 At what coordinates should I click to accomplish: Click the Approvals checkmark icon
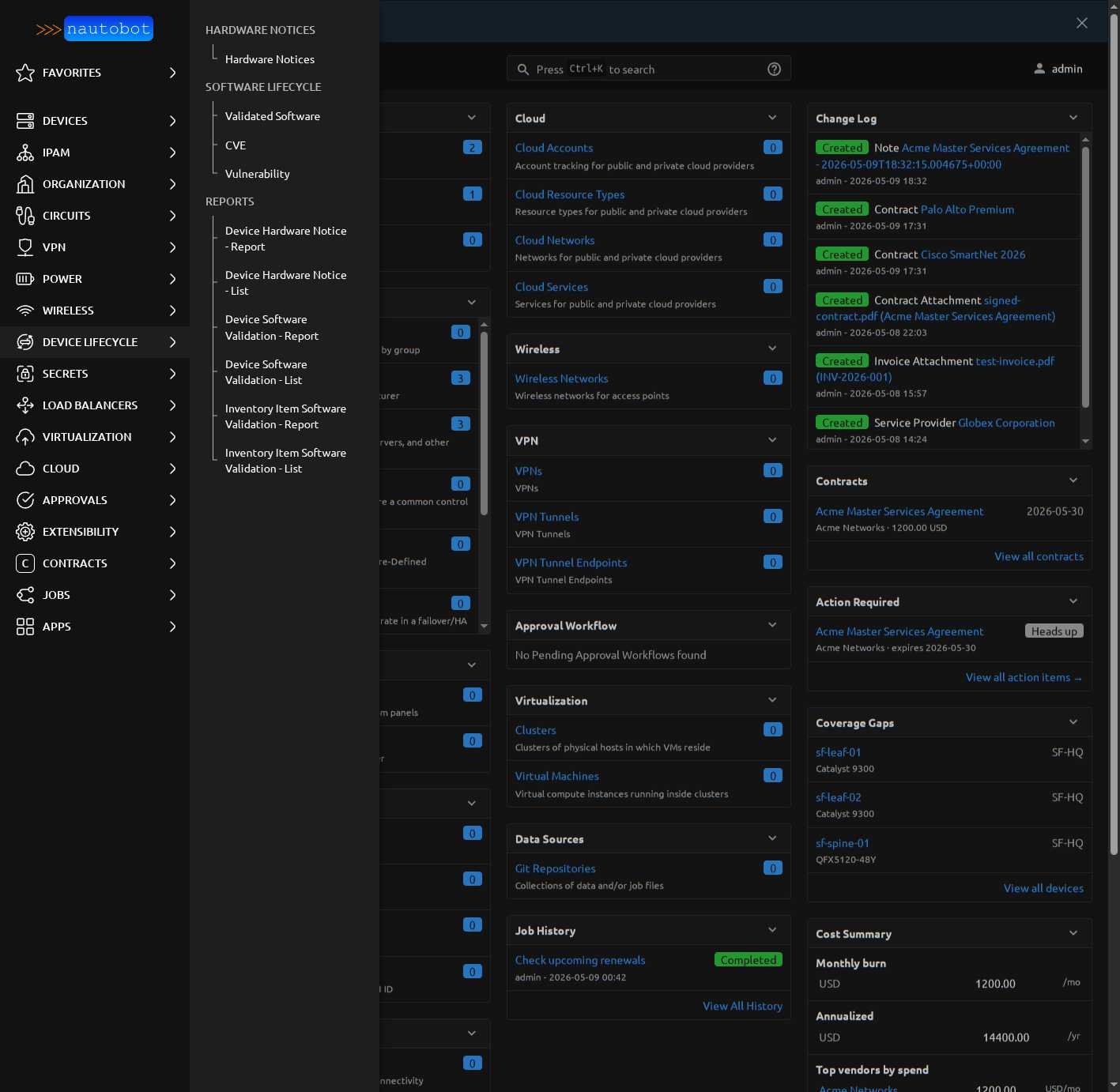(25, 500)
